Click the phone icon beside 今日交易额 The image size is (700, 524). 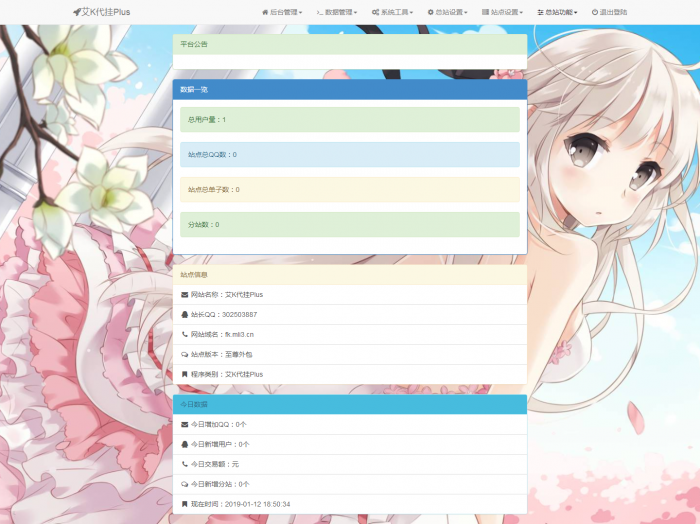[x=184, y=464]
